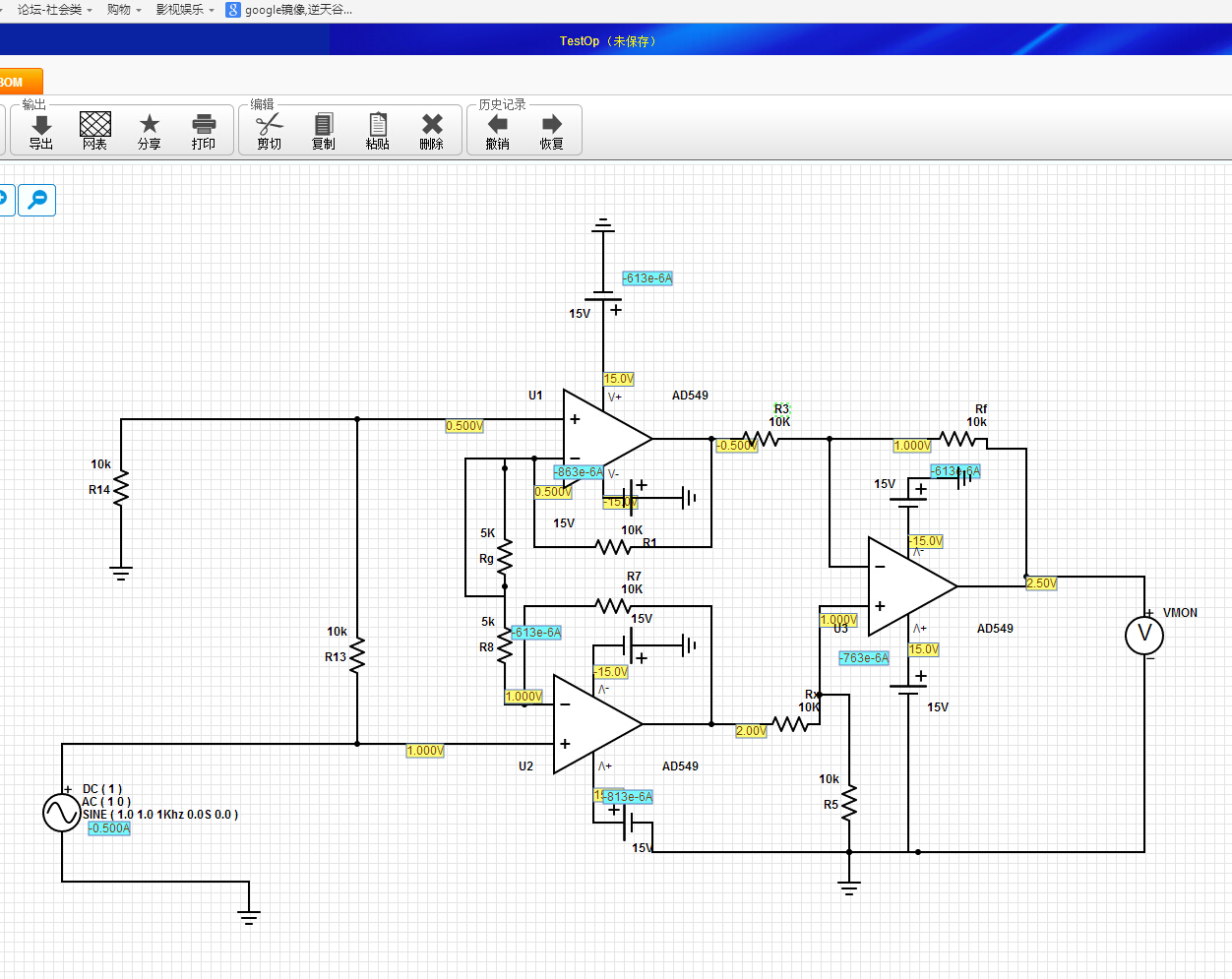The width and height of the screenshot is (1232, 979).
Task: Open the Netlist (网表) tool
Action: (x=94, y=131)
